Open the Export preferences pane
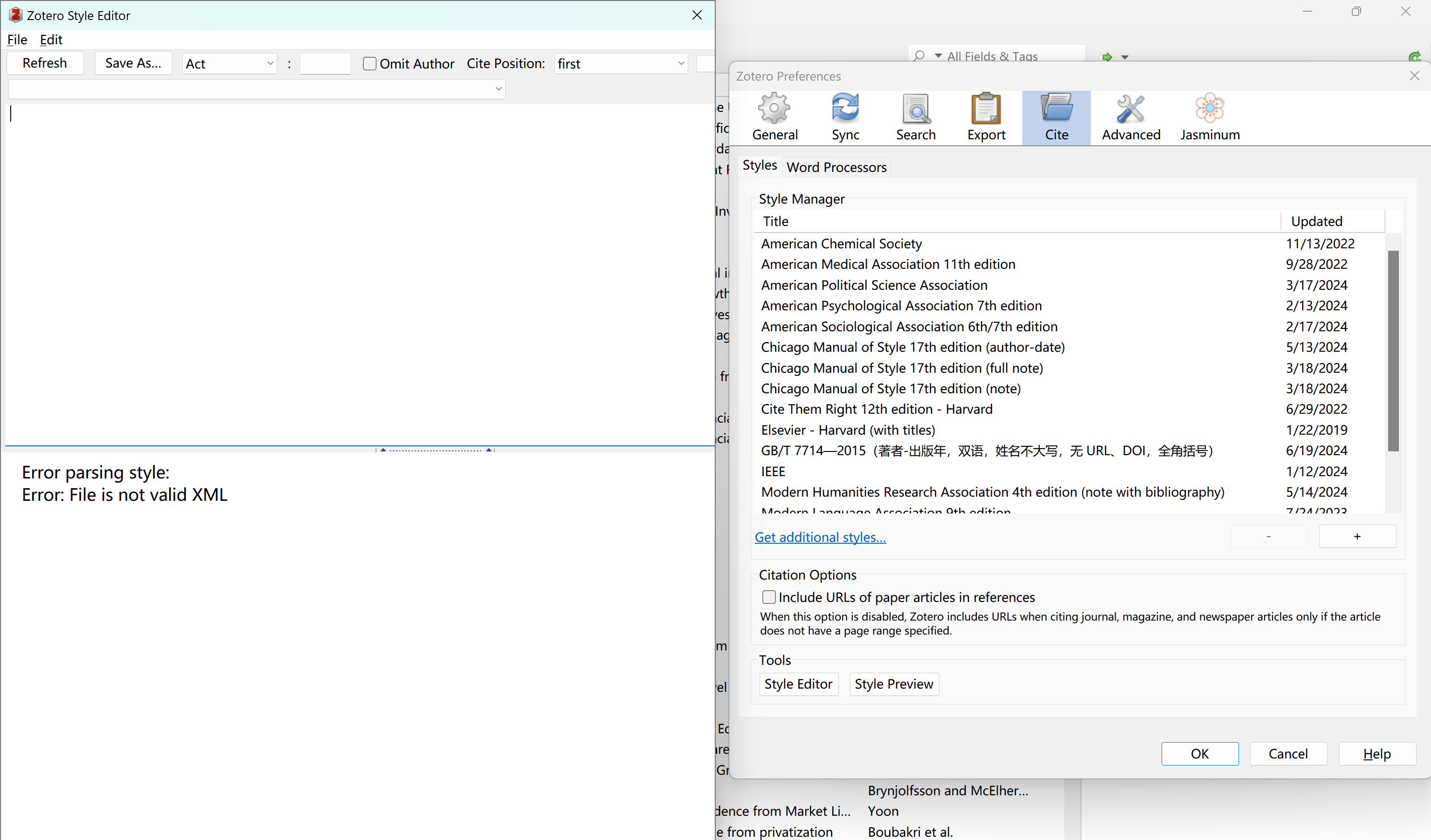 986,117
